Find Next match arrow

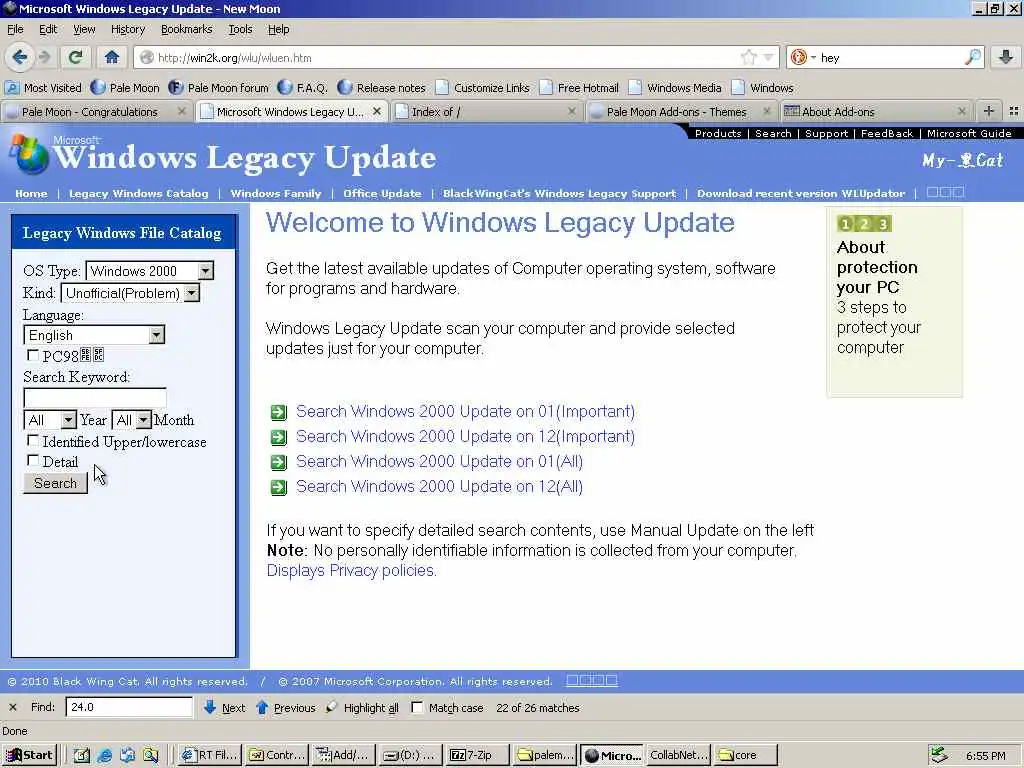tap(224, 707)
